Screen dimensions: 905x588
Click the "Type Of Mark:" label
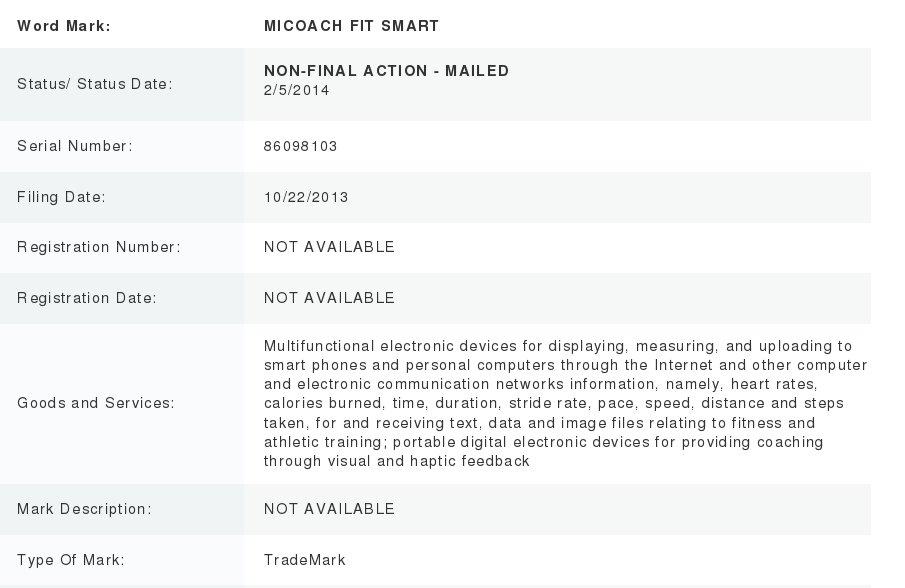click(x=71, y=560)
